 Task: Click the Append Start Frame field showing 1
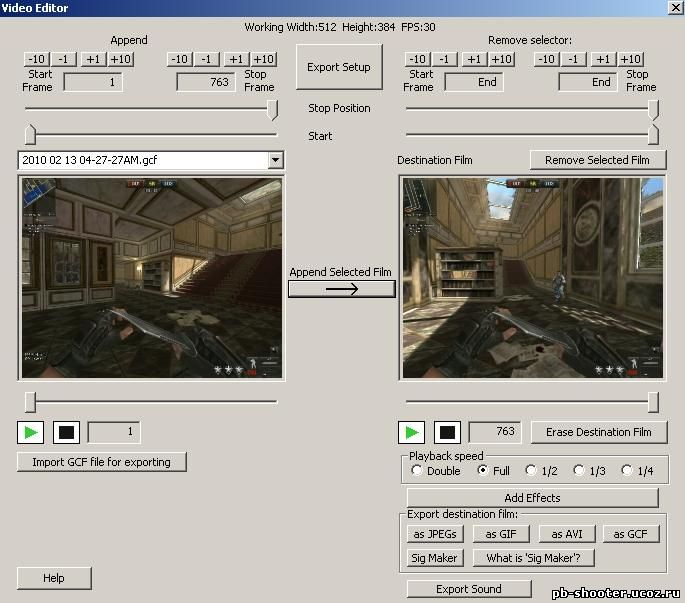pyautogui.click(x=93, y=82)
